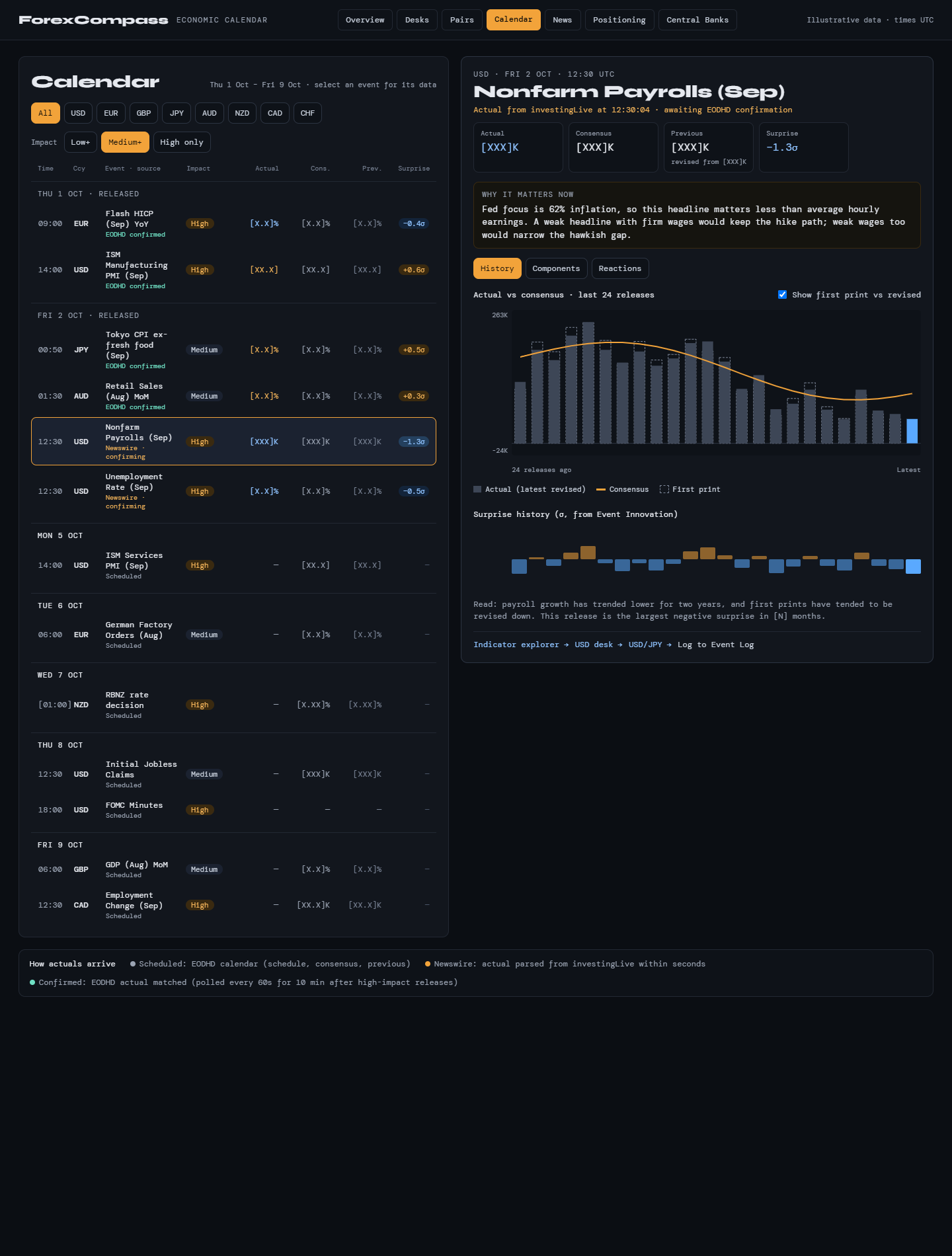
Task: Select the Retail Sales (Aug) MoM event
Action: (x=233, y=396)
